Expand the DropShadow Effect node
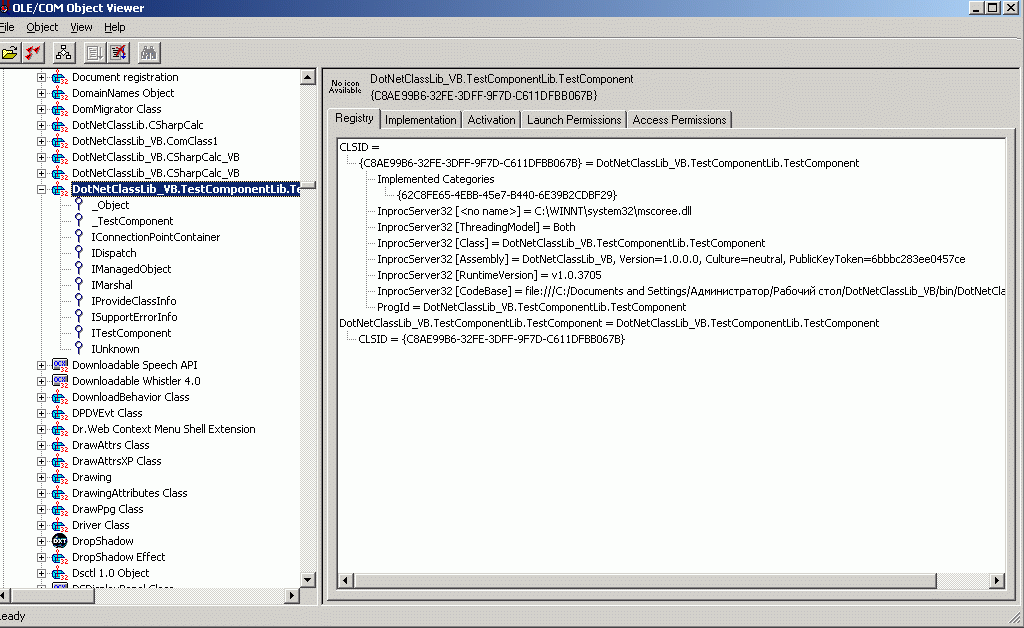This screenshot has width=1024, height=628. (41, 557)
